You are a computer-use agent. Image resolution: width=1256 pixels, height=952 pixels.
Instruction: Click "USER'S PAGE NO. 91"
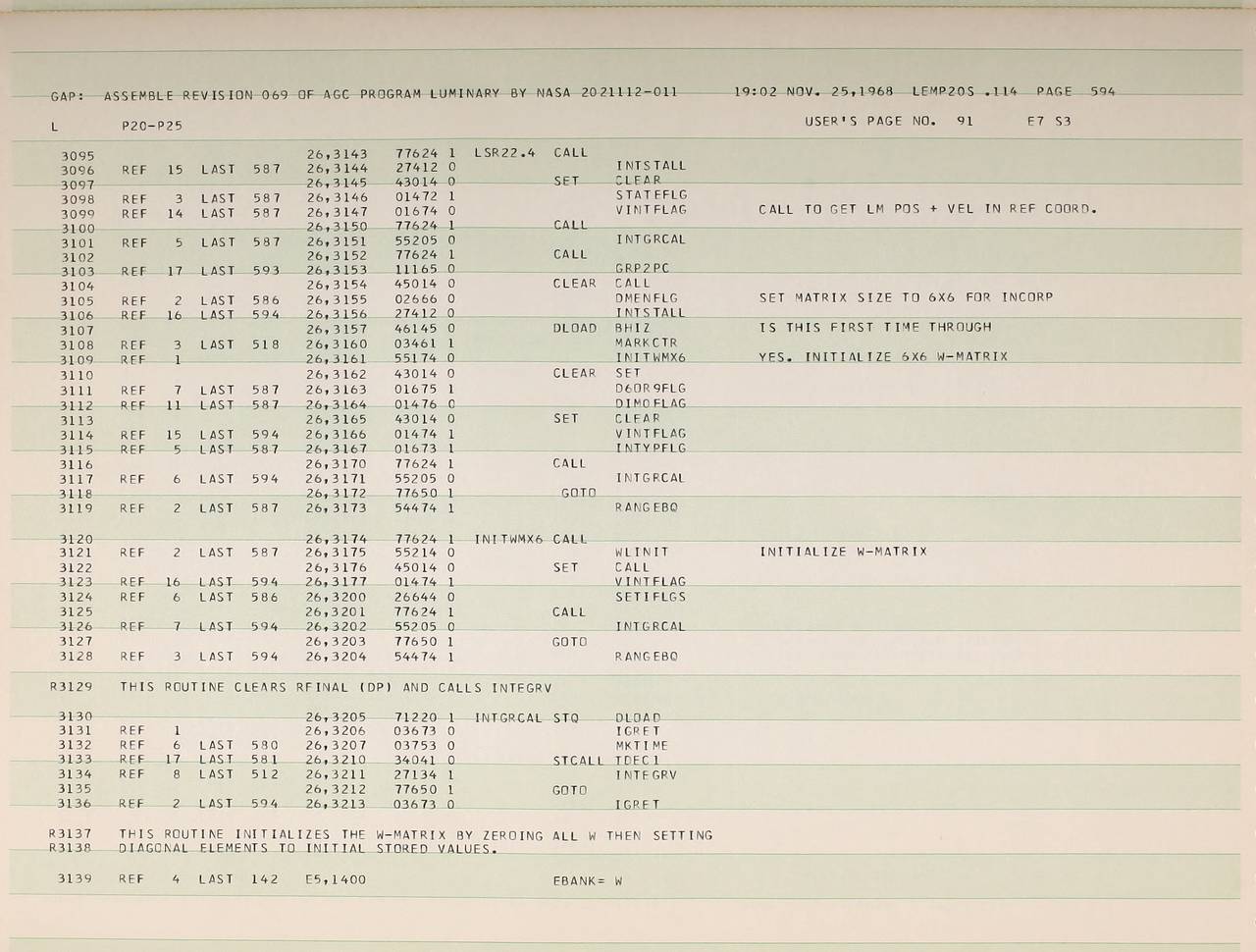click(889, 122)
